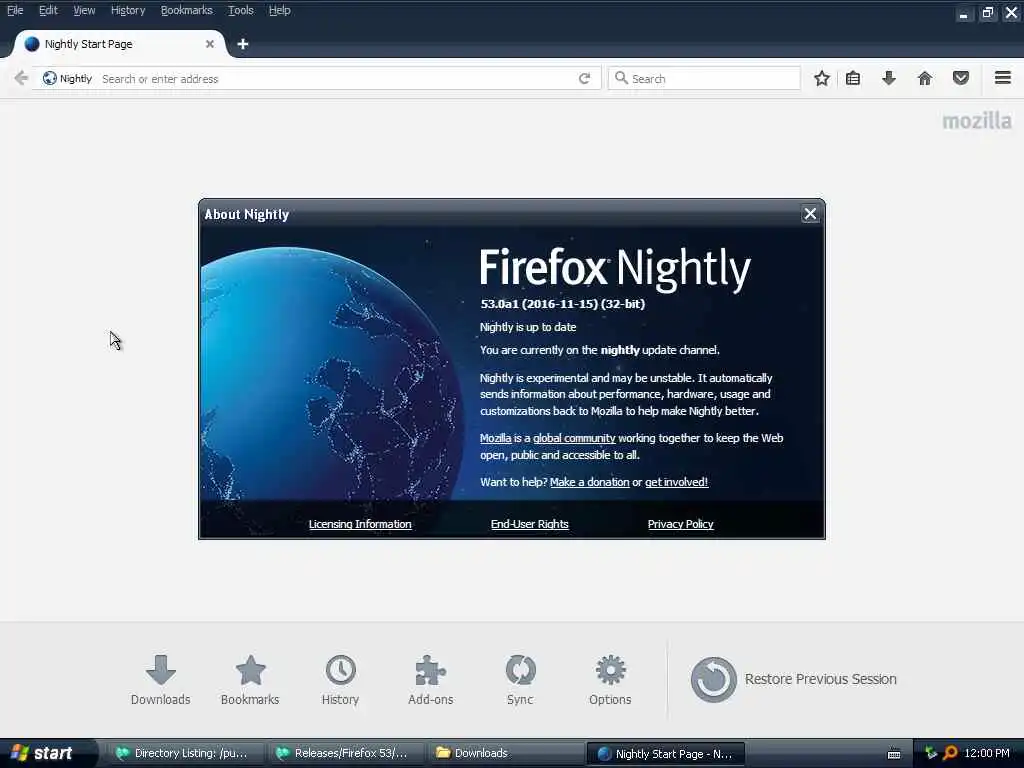Close the Nightly Start Page tab

(x=210, y=44)
